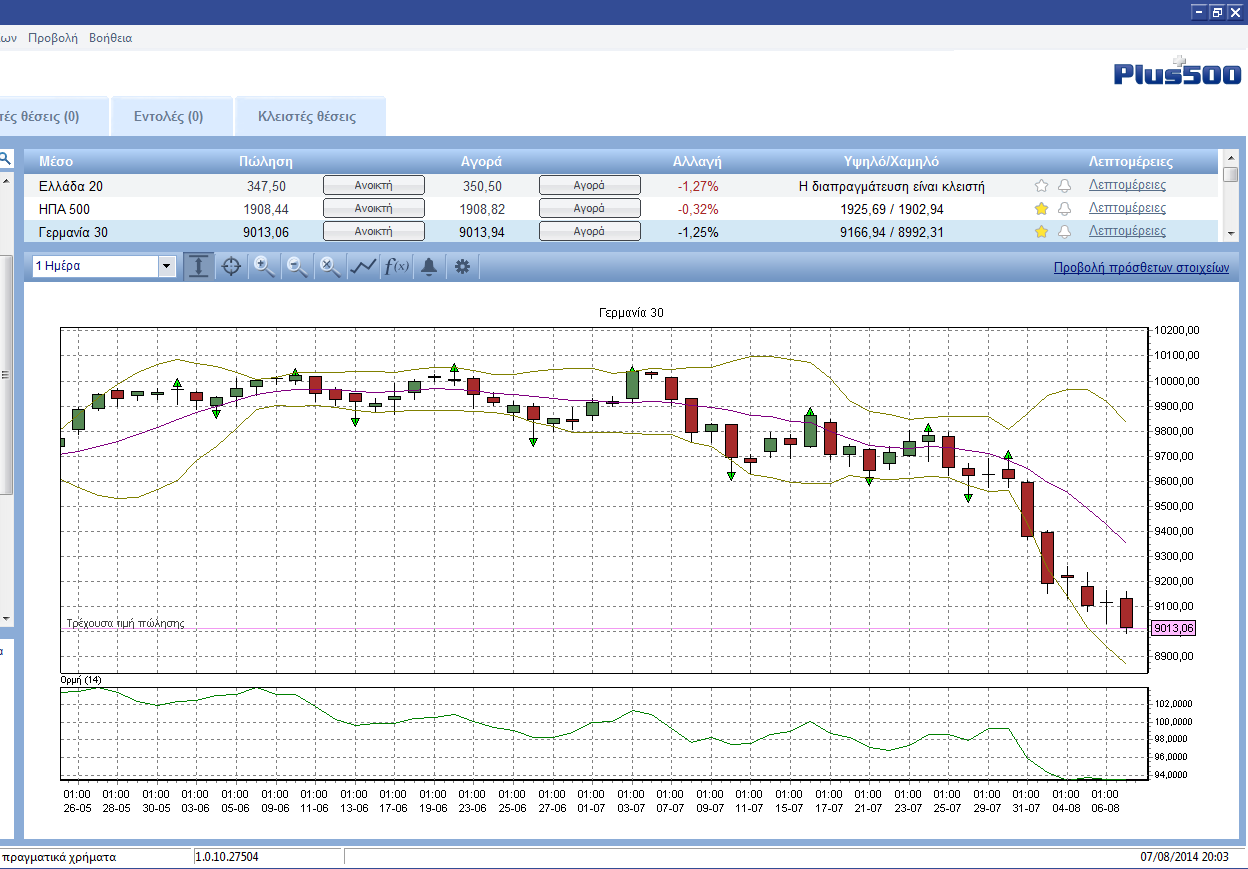Open the Βοήθεια menu
1248x869 pixels.
[x=110, y=38]
